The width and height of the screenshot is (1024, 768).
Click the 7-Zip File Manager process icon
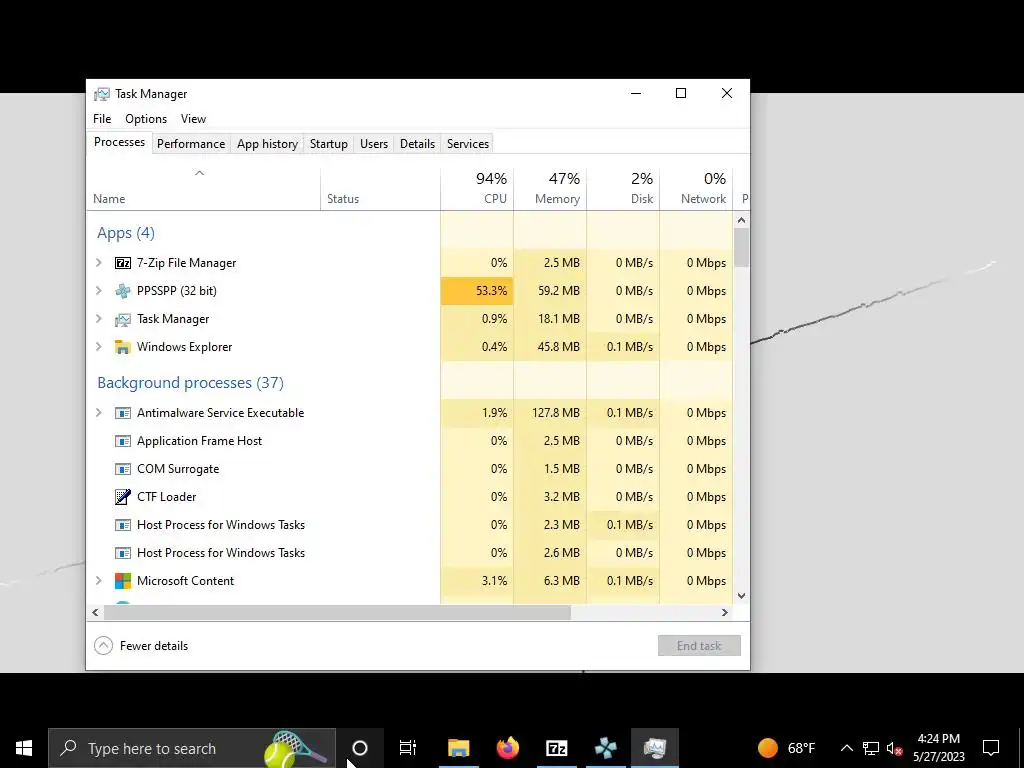123,263
